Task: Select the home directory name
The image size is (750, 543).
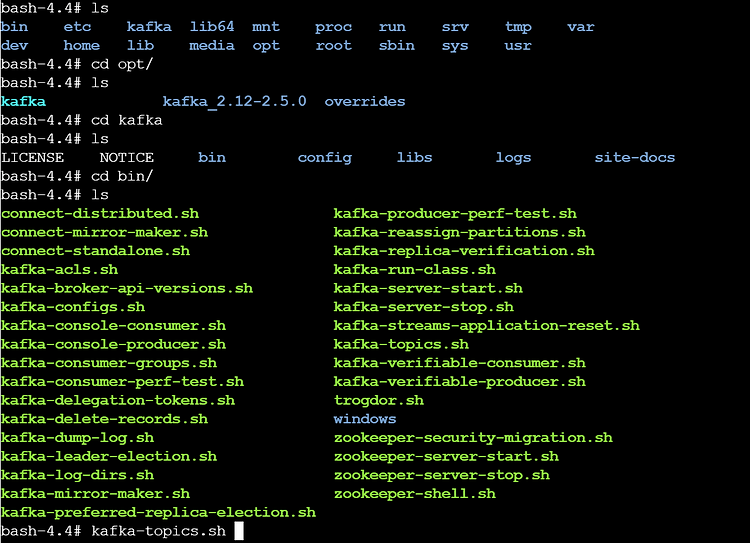Action: [x=82, y=45]
